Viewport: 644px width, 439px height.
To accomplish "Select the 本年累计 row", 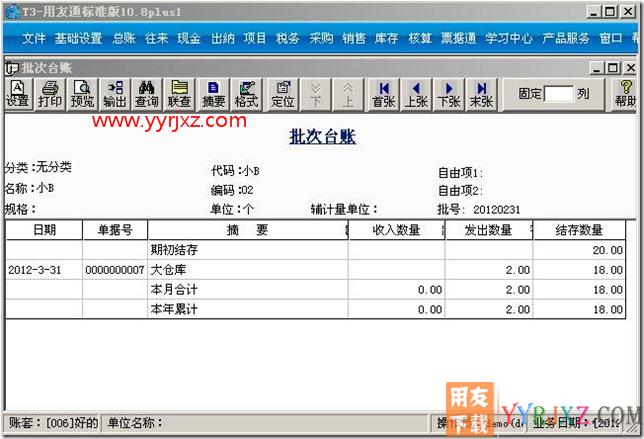I will click(315, 309).
